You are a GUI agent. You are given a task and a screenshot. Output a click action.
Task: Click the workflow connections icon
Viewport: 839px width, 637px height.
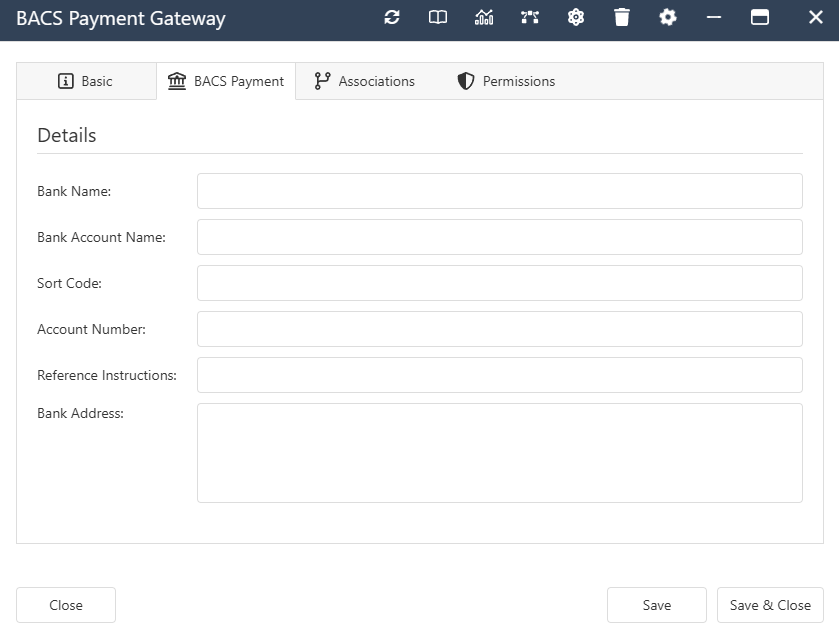pos(529,17)
